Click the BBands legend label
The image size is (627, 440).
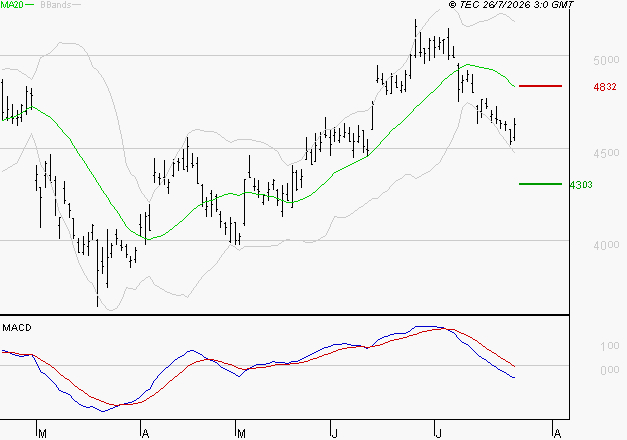56,5
